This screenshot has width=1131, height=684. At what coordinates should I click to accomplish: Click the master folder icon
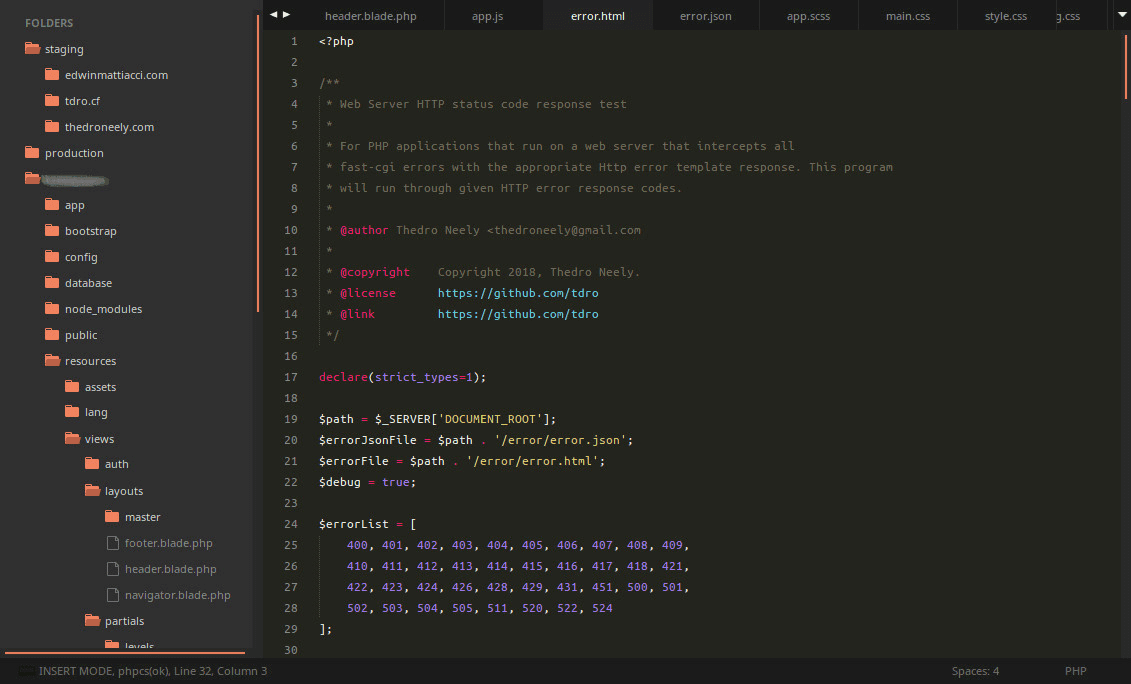tap(112, 516)
